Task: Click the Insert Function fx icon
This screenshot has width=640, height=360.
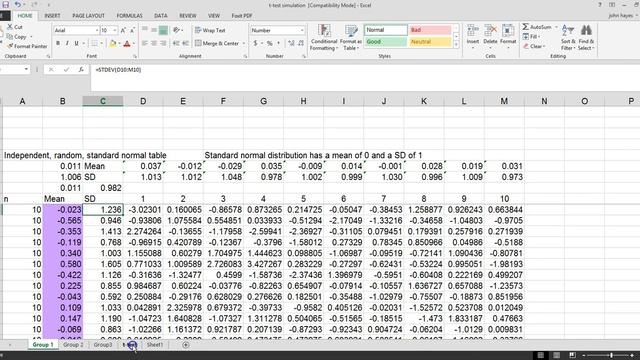Action: pyautogui.click(x=81, y=70)
